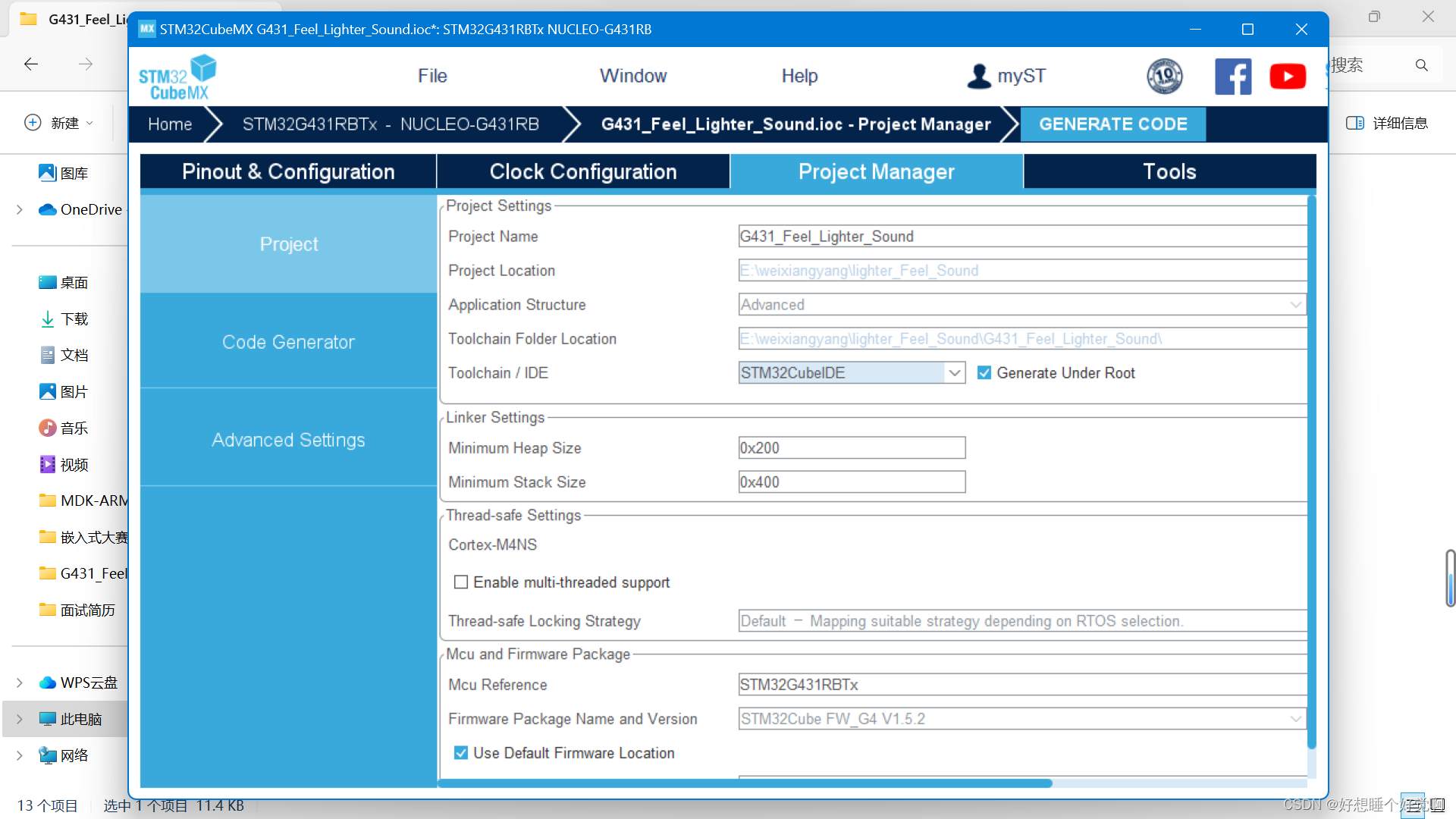Expand 网络 tree node in Explorer
Screen dimensions: 1456x819
(20, 755)
